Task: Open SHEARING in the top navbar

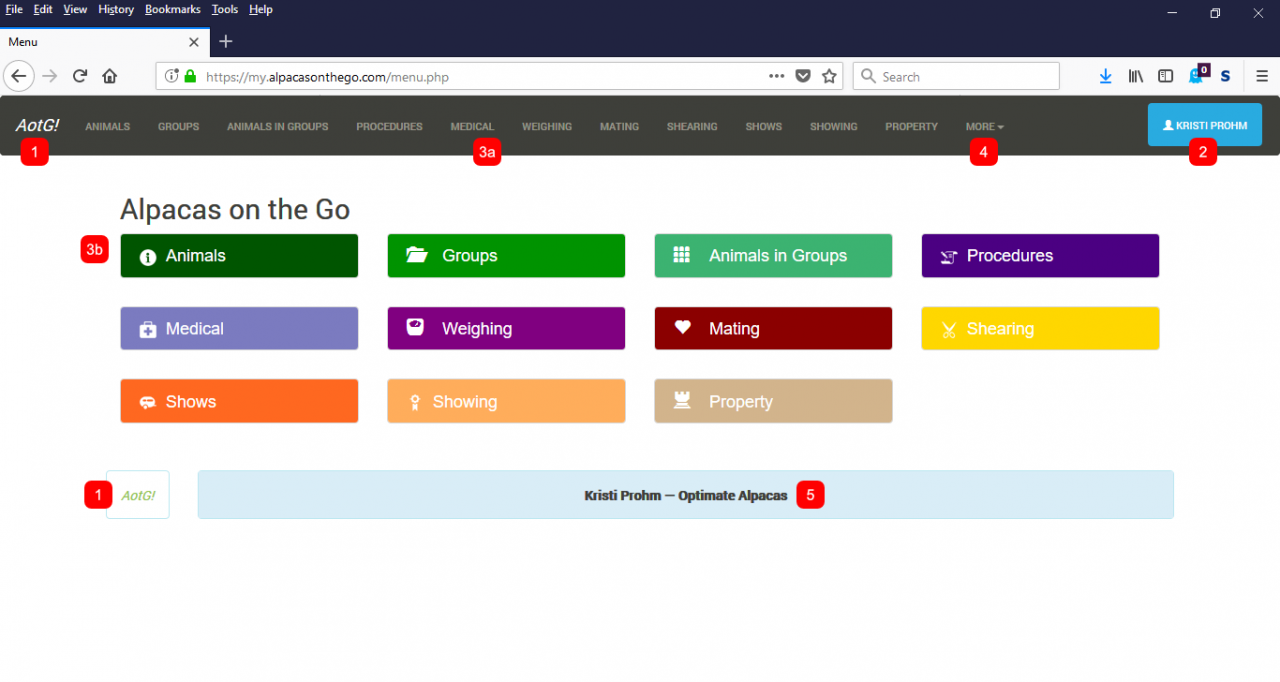Action: pos(692,127)
